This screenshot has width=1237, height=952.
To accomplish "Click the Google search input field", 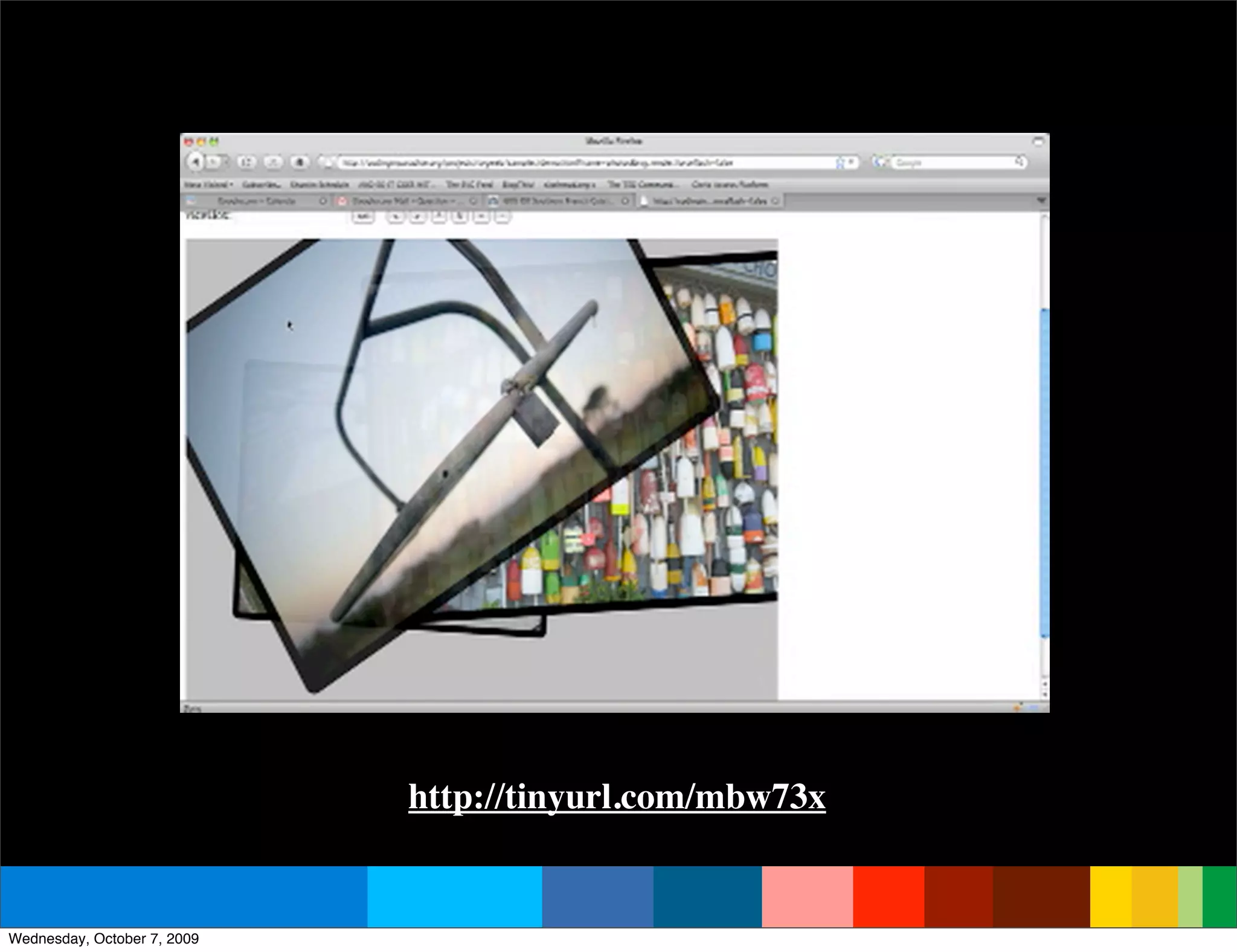I will pos(951,162).
